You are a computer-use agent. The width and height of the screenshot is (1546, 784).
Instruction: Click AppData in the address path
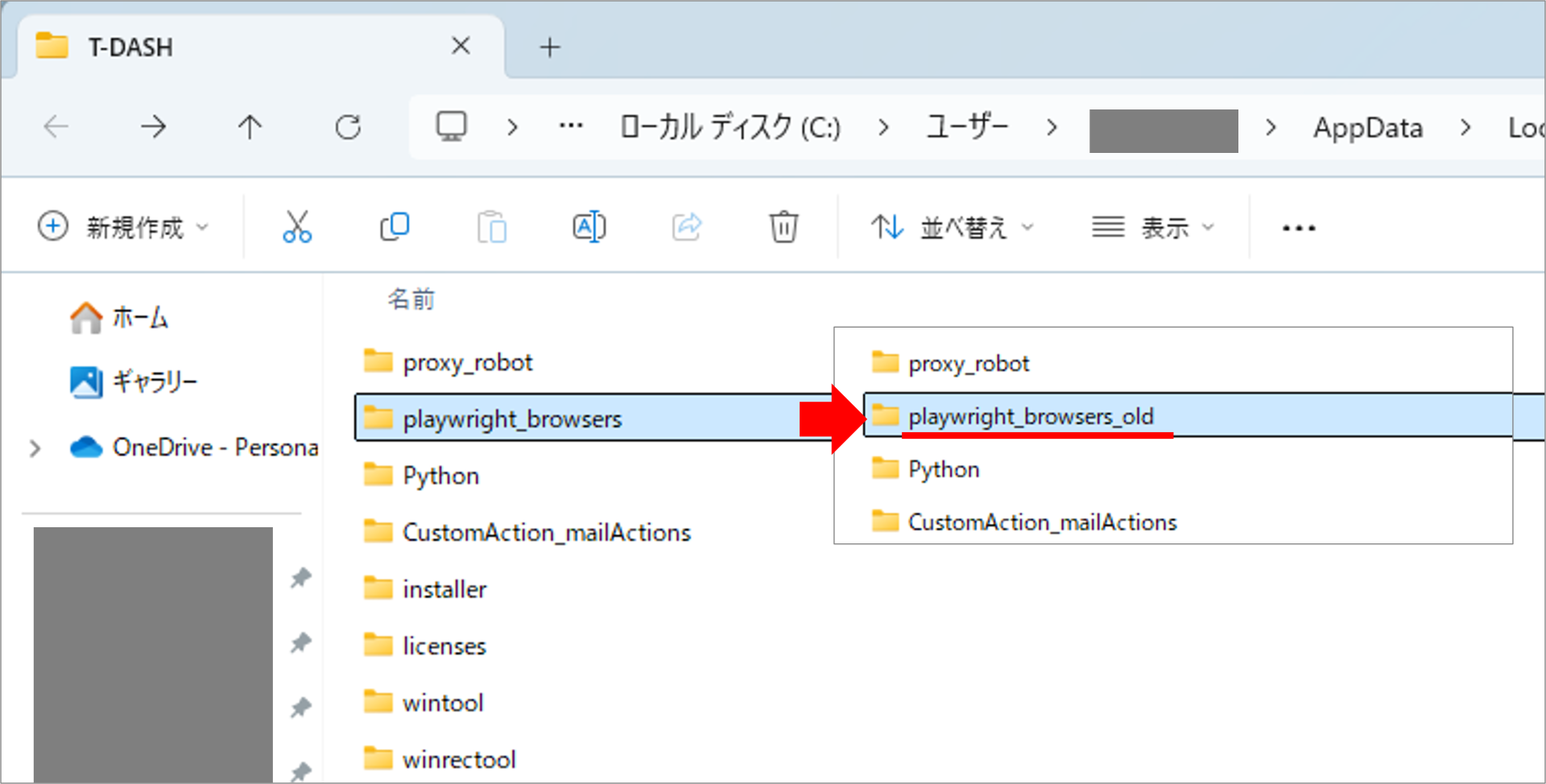tap(1367, 128)
